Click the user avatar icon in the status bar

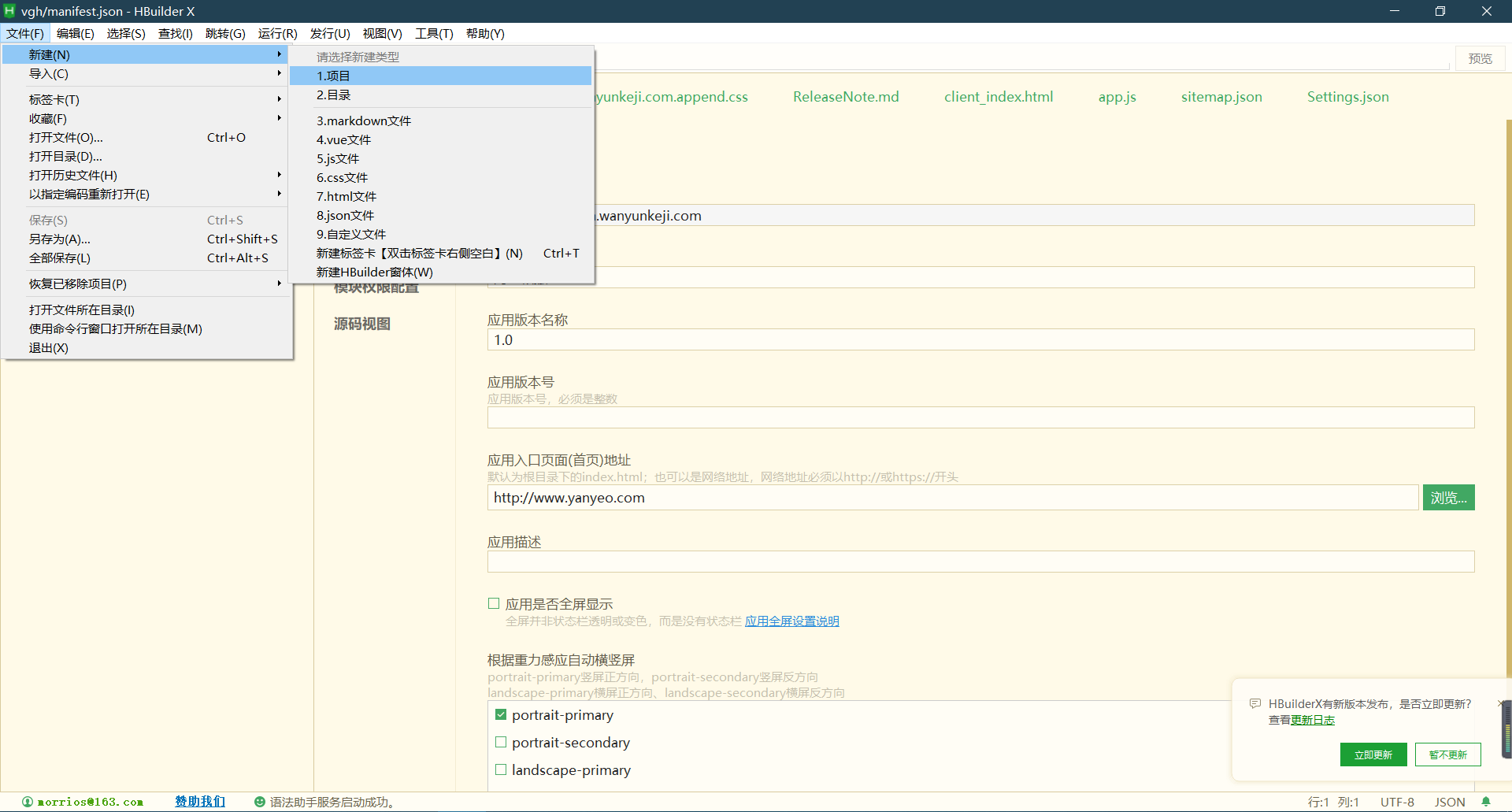point(27,802)
